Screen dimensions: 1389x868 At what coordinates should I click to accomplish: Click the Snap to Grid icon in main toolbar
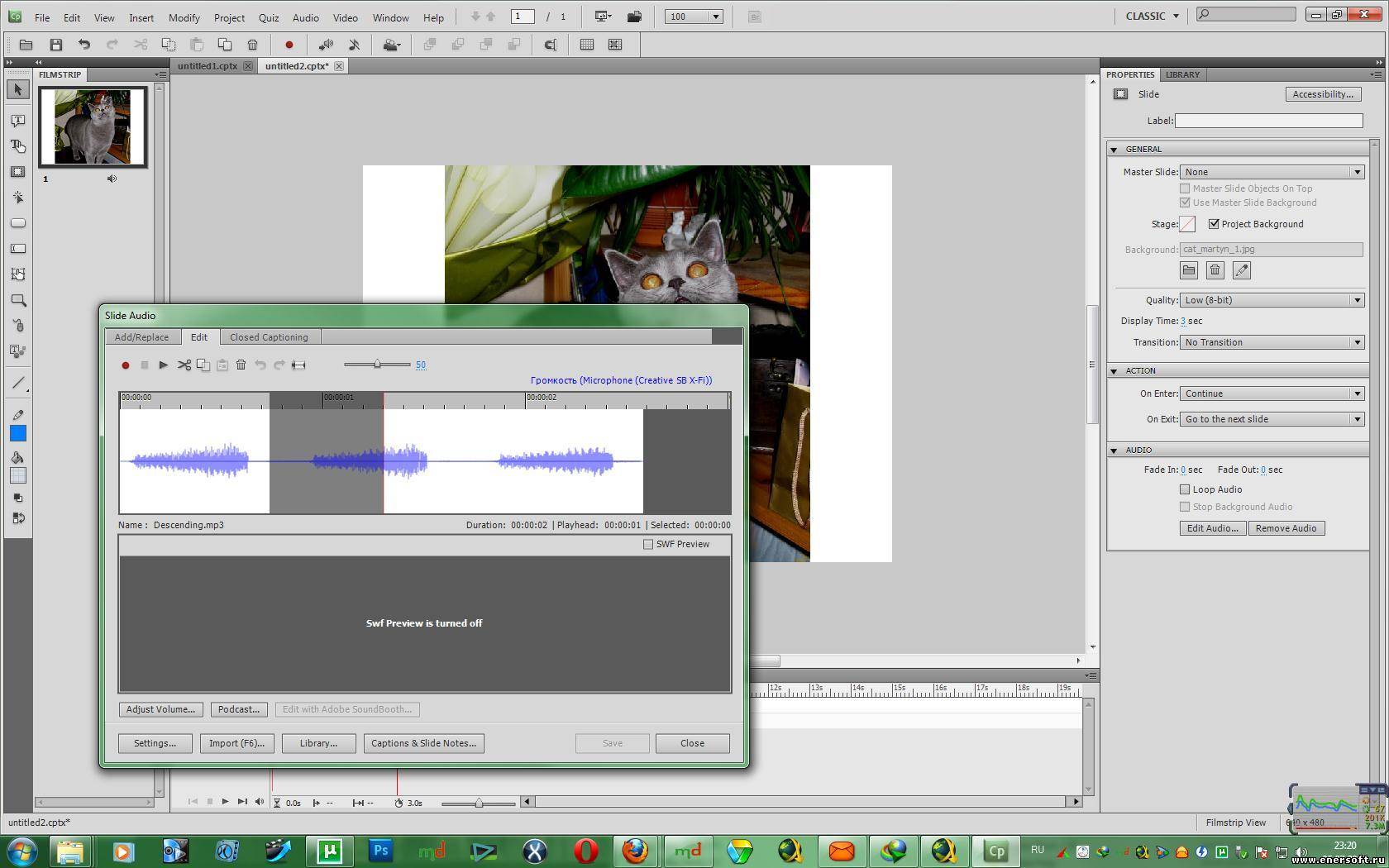[615, 45]
